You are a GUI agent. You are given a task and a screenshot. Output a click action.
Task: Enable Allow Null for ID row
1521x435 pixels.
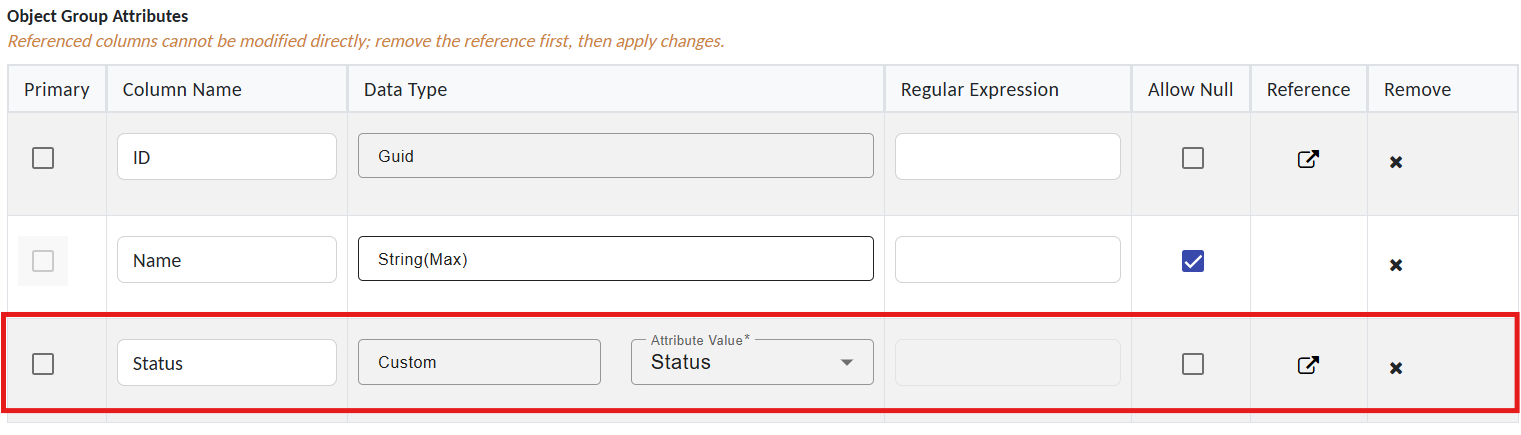[1192, 158]
